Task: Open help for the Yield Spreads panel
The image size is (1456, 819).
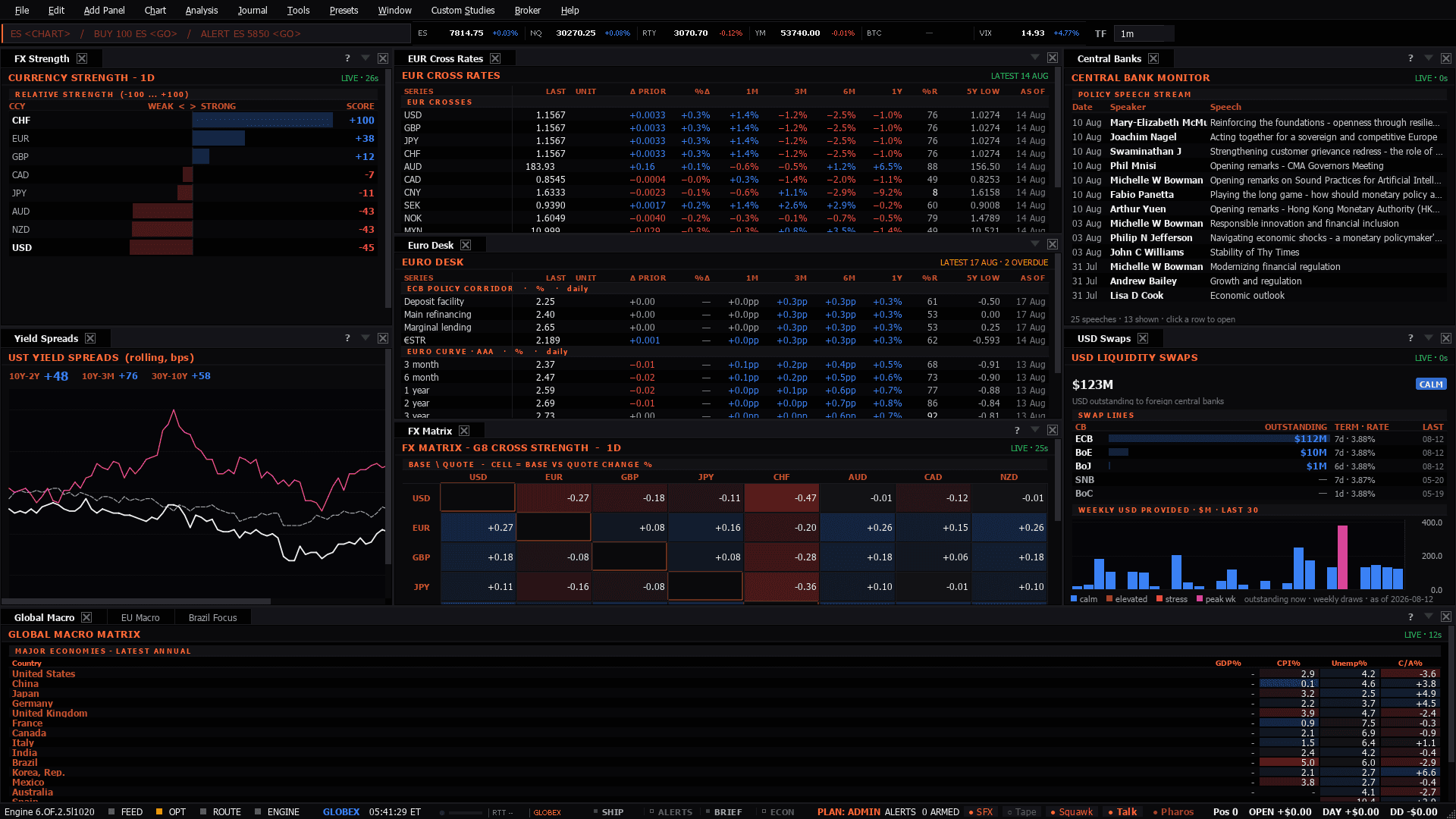Action: [x=347, y=338]
